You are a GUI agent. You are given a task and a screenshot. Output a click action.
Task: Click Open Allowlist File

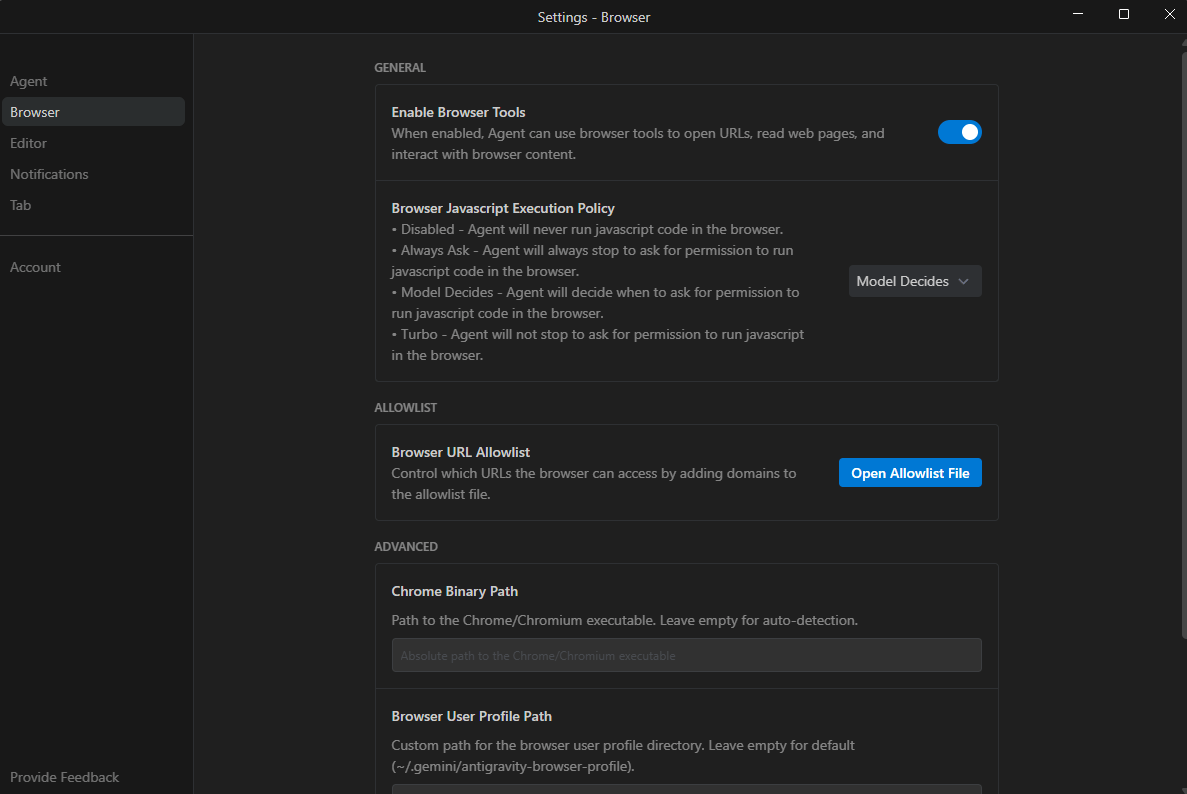coord(910,472)
